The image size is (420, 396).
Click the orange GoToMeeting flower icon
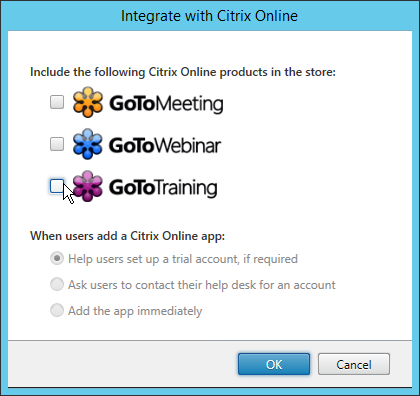[88, 102]
